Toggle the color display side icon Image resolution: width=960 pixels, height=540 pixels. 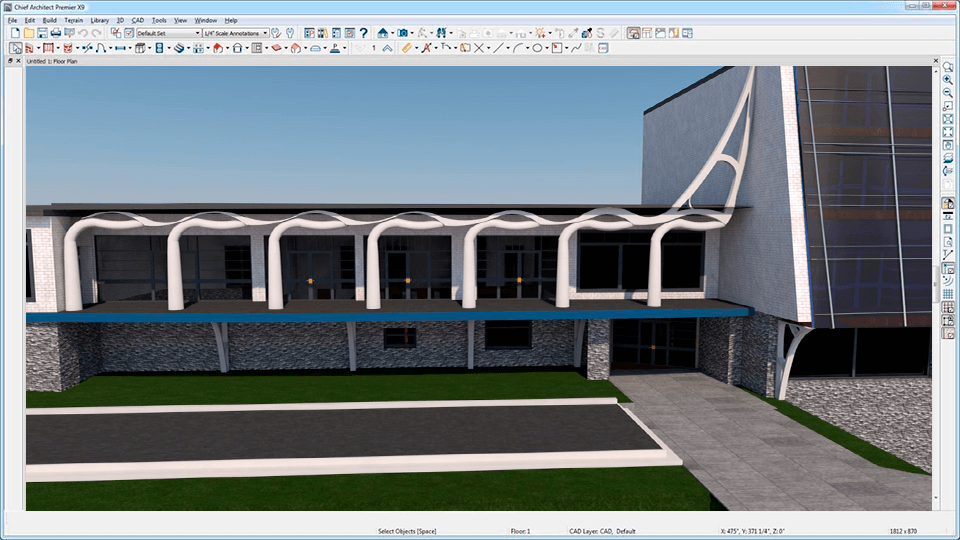point(948,203)
